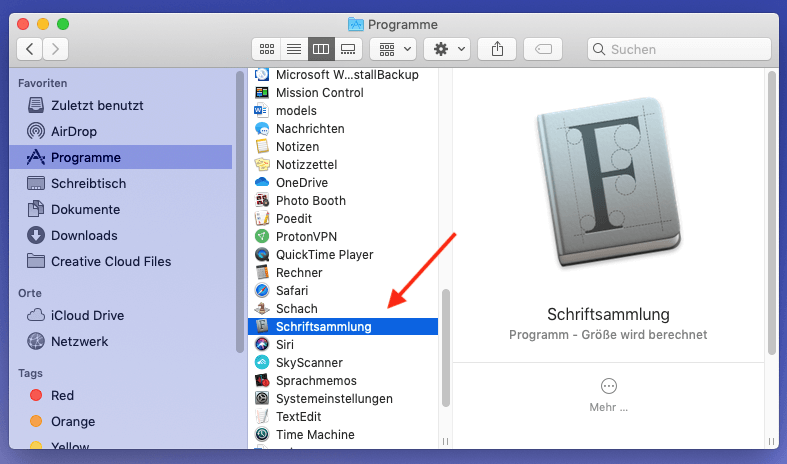Filter by the Orange tag
The image size is (787, 464).
coord(120,421)
